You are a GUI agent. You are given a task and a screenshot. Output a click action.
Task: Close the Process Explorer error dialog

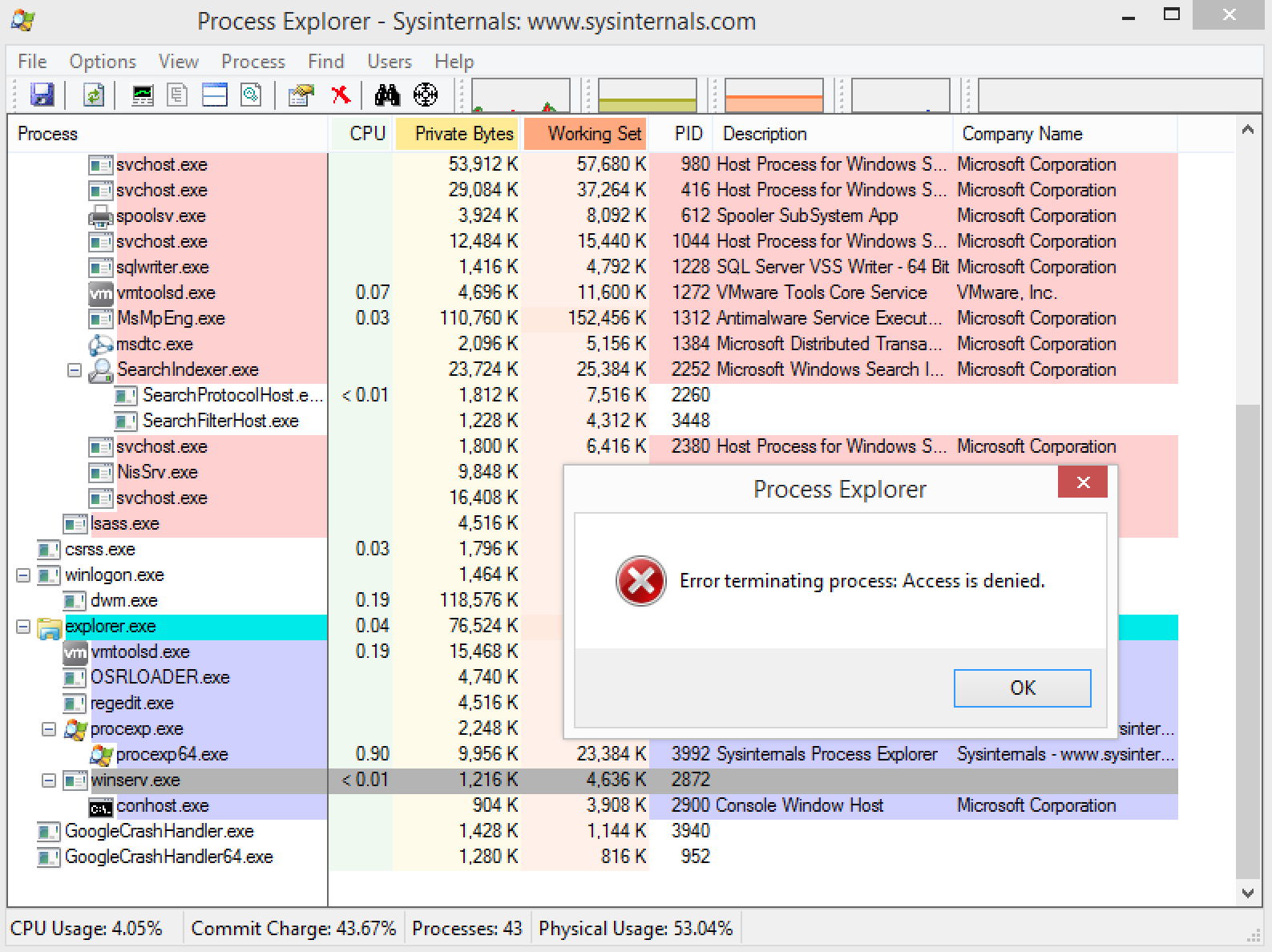(x=1083, y=482)
